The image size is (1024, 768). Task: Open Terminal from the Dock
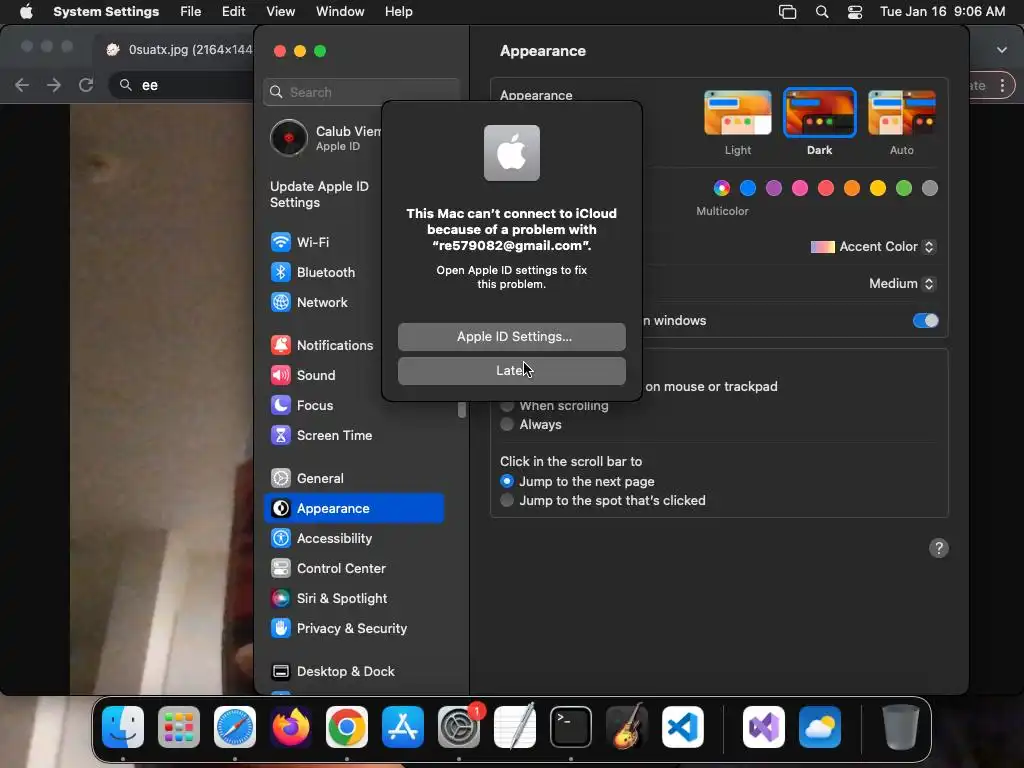click(571, 727)
